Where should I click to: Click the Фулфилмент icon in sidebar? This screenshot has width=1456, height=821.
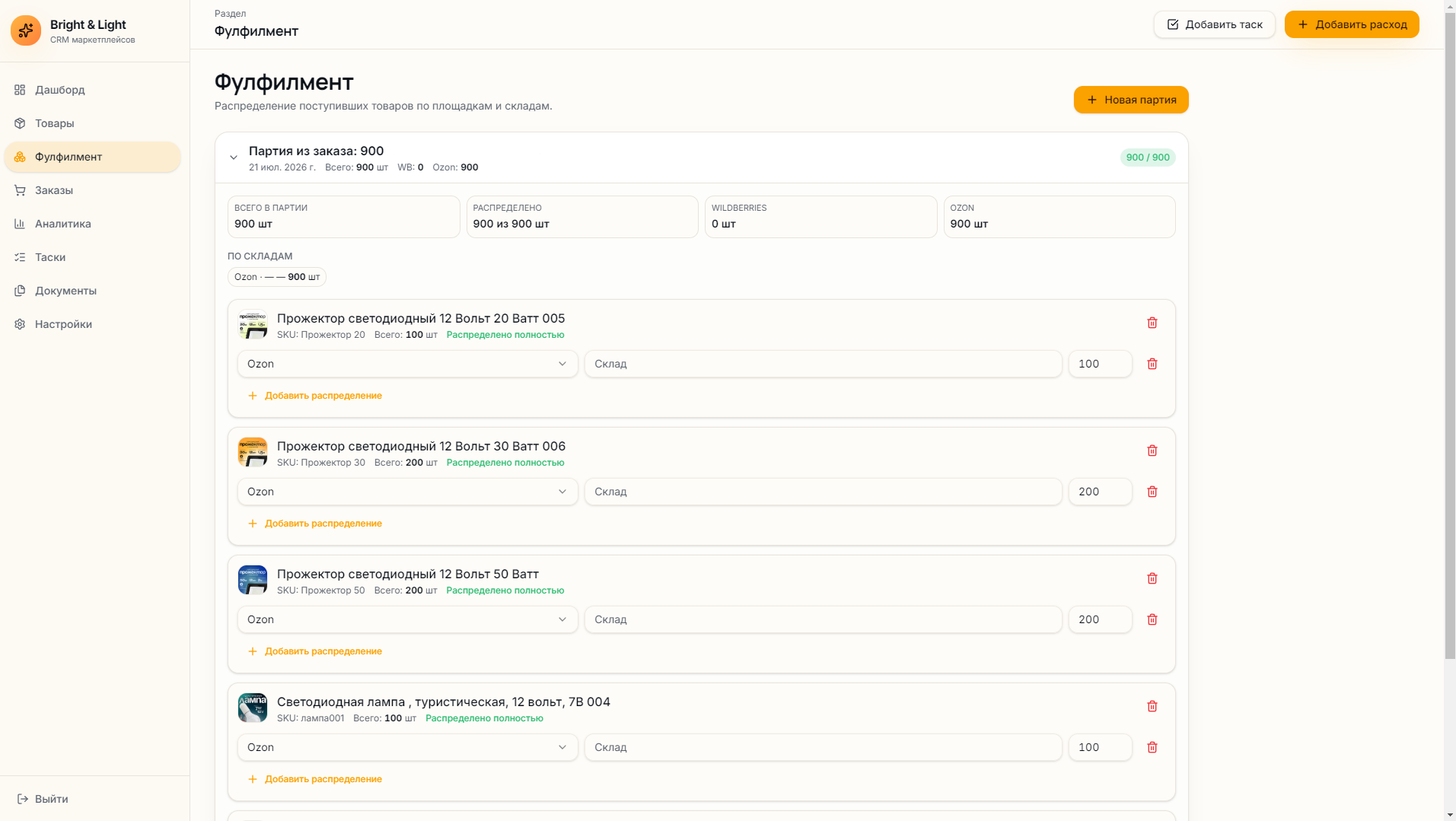(20, 157)
